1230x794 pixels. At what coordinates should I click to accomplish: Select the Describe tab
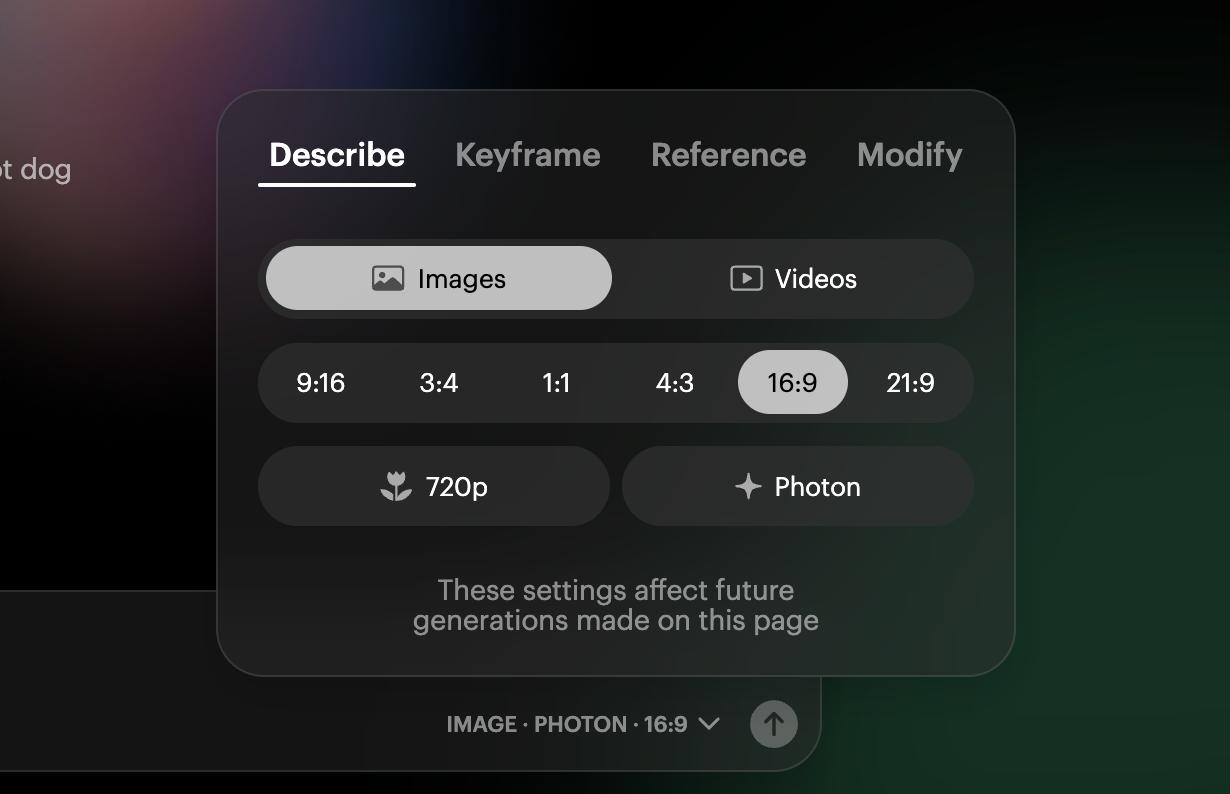[337, 155]
